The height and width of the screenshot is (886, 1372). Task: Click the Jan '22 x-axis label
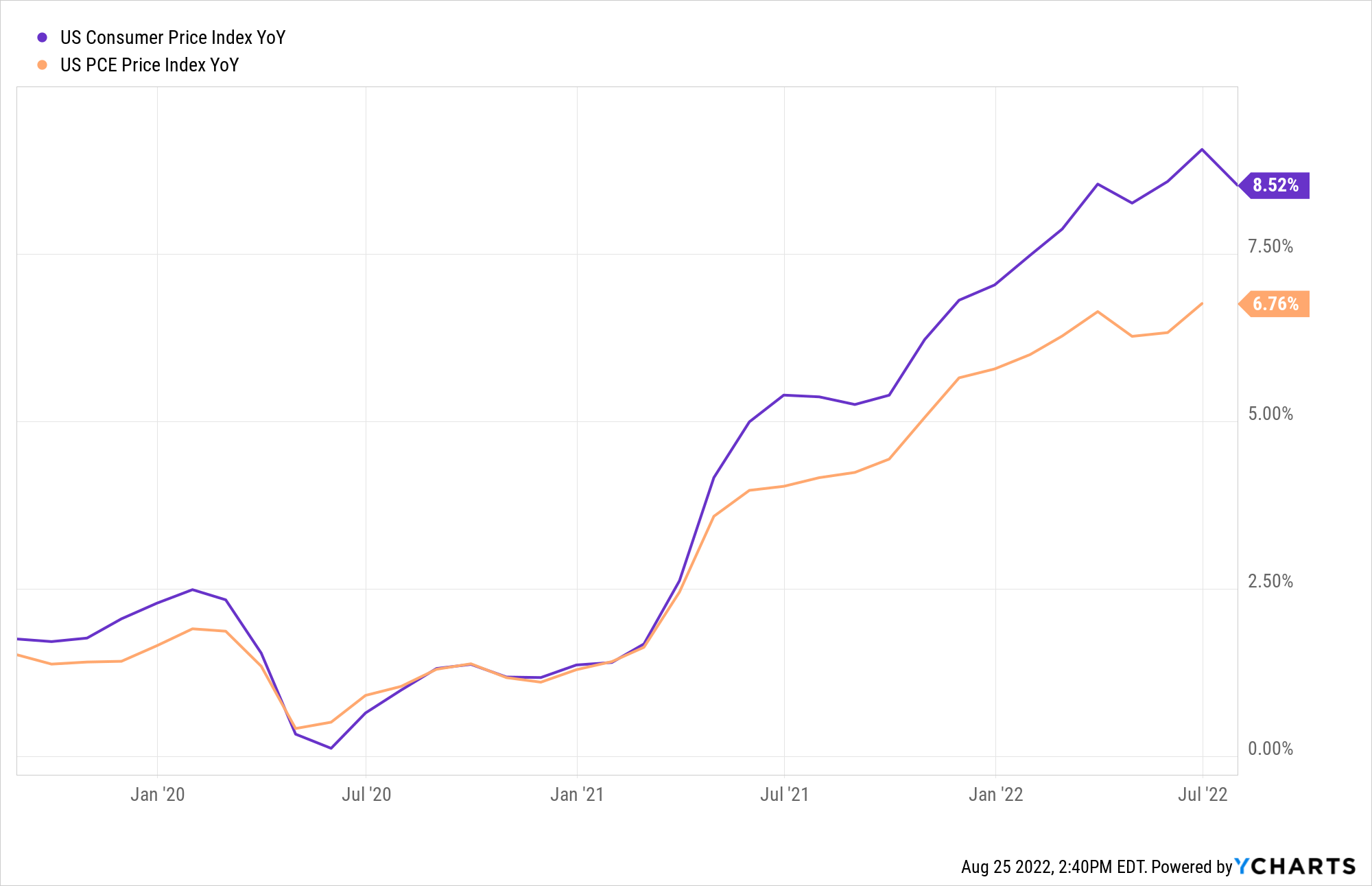click(995, 795)
